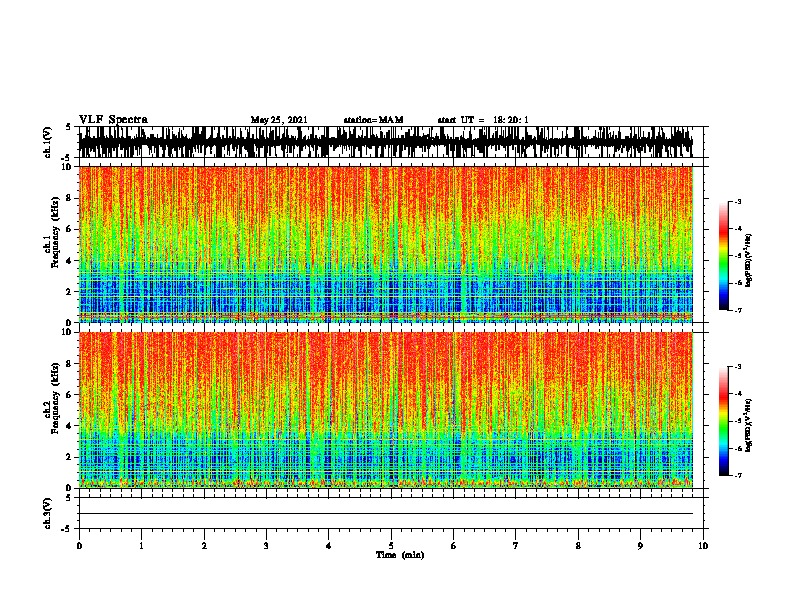Click time axis tick label "1"

pos(141,546)
